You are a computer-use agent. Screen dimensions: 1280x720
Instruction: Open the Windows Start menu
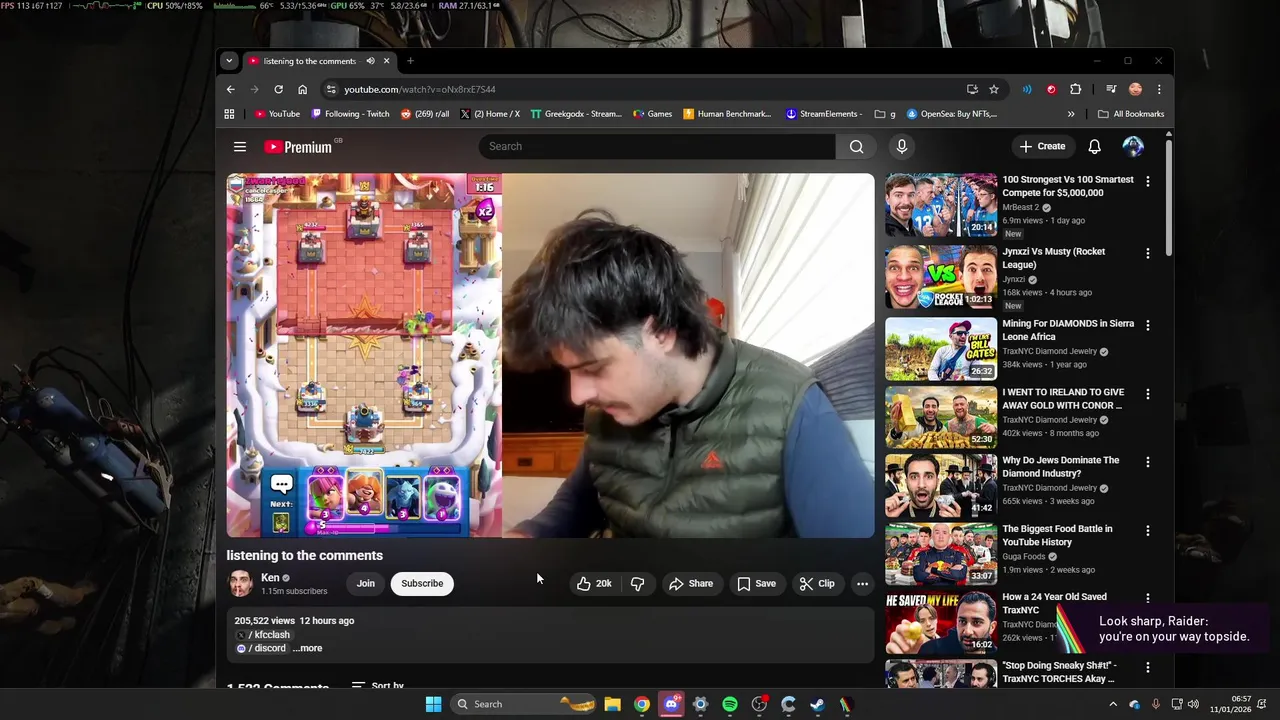tap(433, 704)
